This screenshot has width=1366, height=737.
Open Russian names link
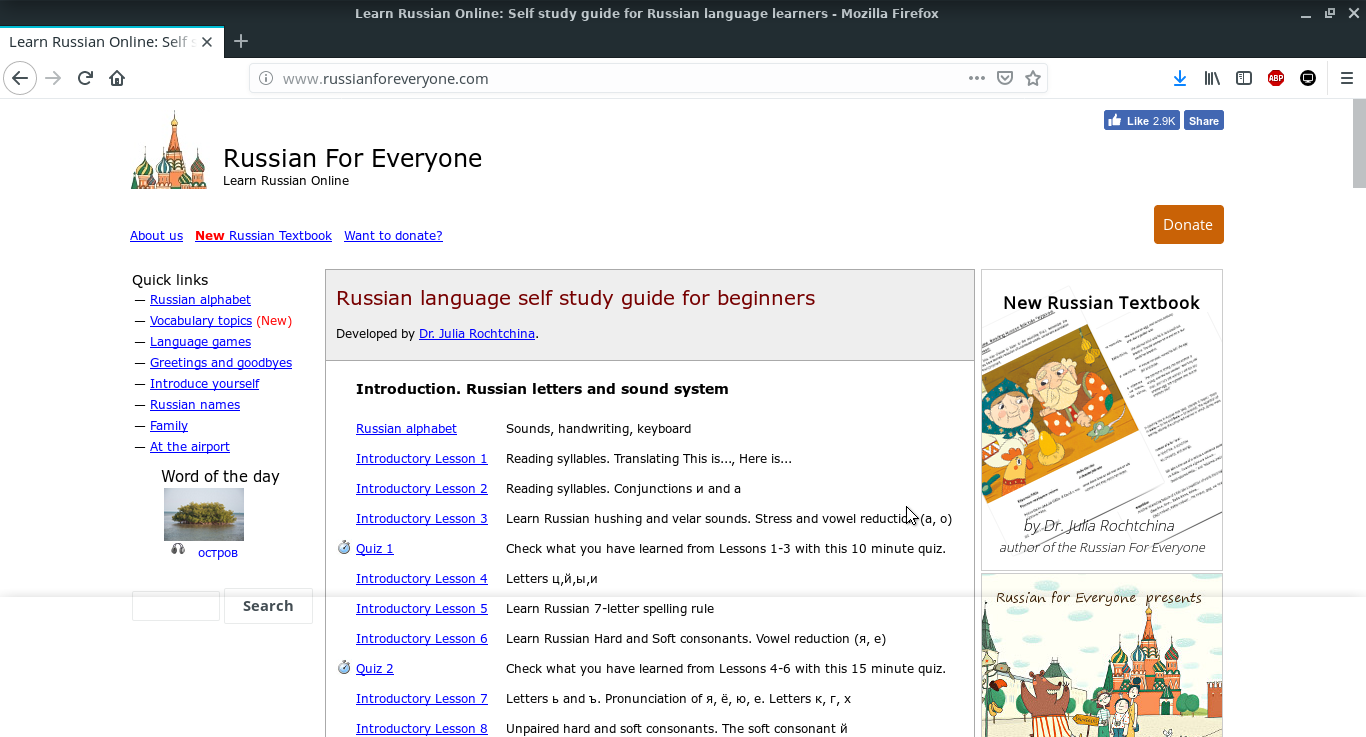[x=195, y=405]
